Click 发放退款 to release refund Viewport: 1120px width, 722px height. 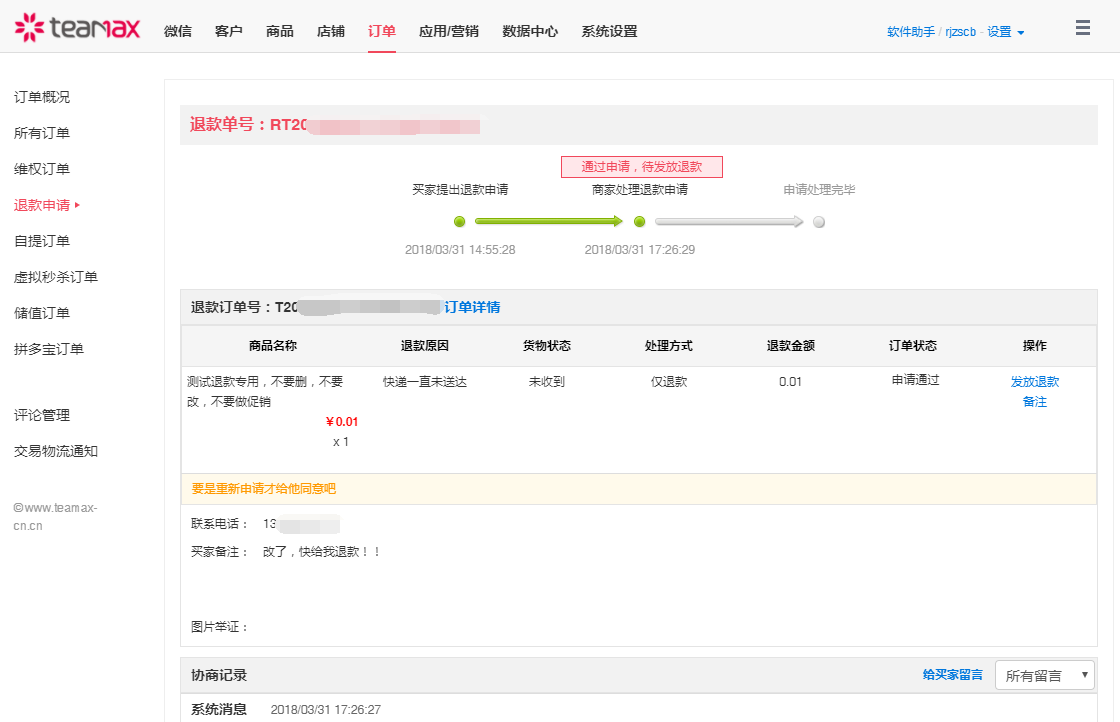(x=1035, y=381)
